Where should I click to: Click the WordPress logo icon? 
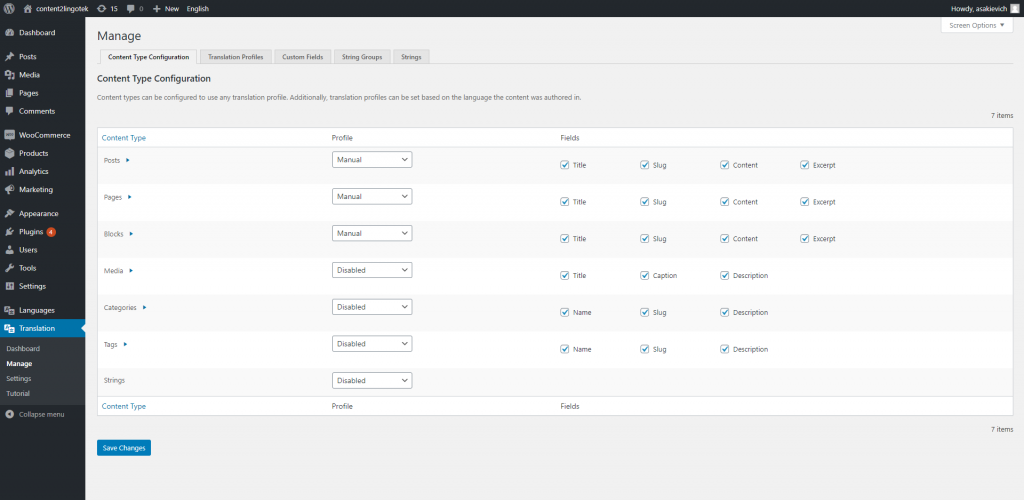click(9, 8)
